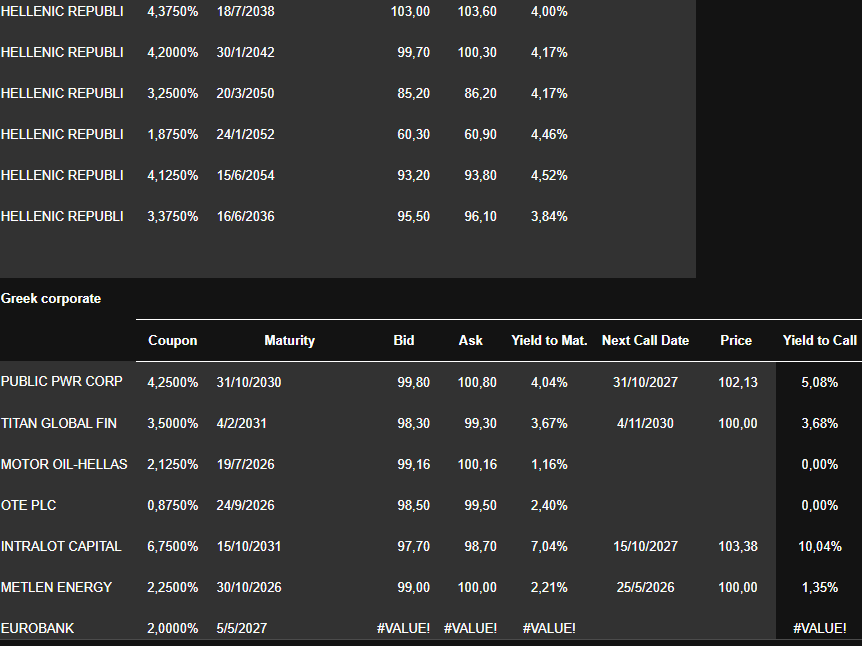Click Public Pwr Corp 31/10/2030 maturity
The height and width of the screenshot is (646, 862).
[248, 382]
